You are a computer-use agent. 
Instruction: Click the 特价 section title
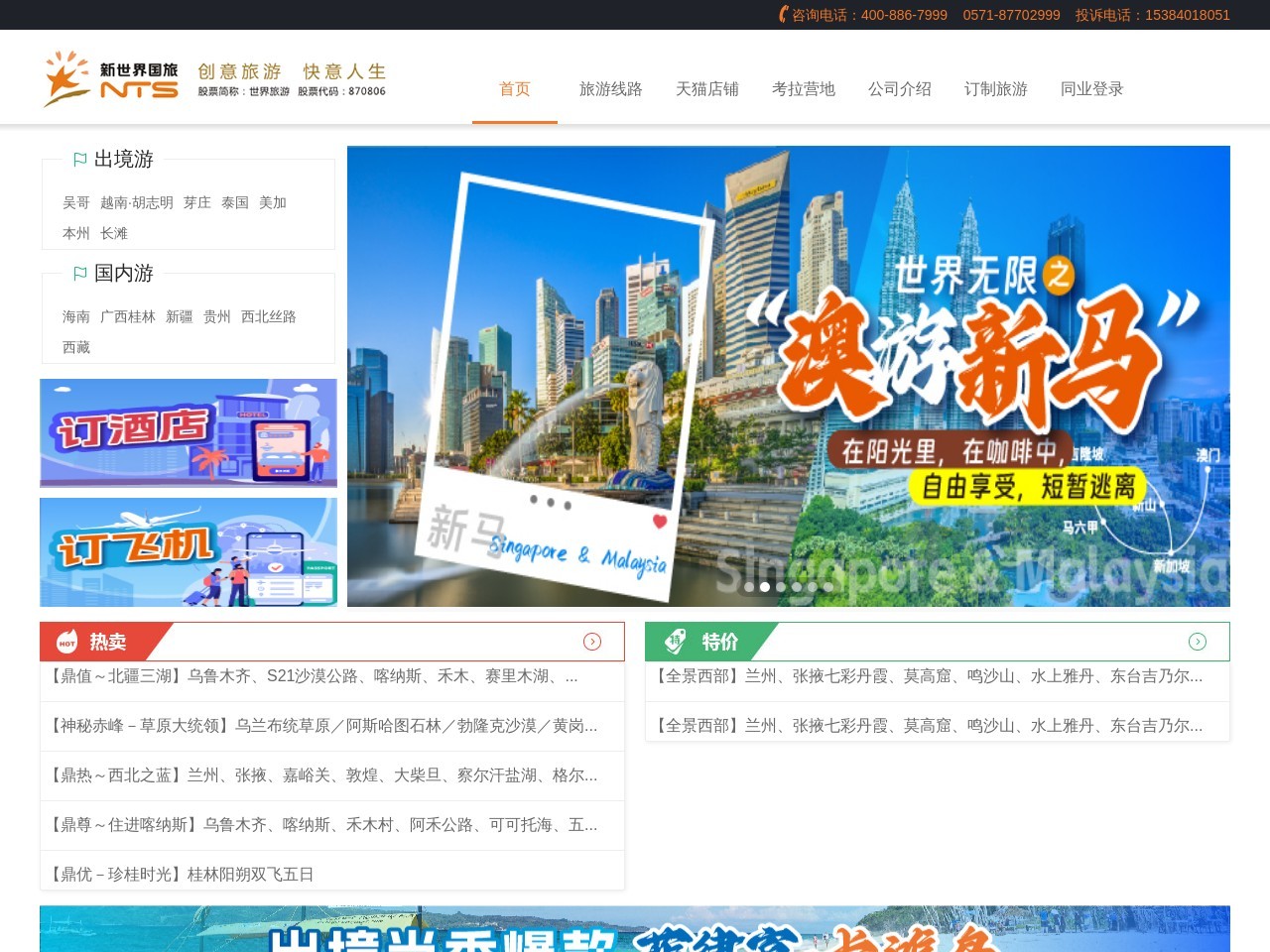click(720, 642)
